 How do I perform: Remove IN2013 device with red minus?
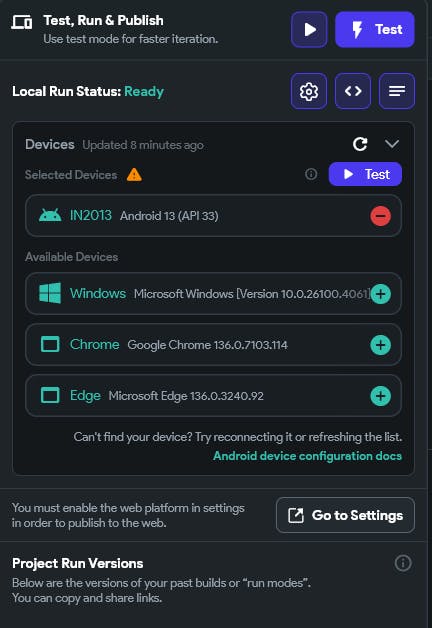pyautogui.click(x=380, y=216)
